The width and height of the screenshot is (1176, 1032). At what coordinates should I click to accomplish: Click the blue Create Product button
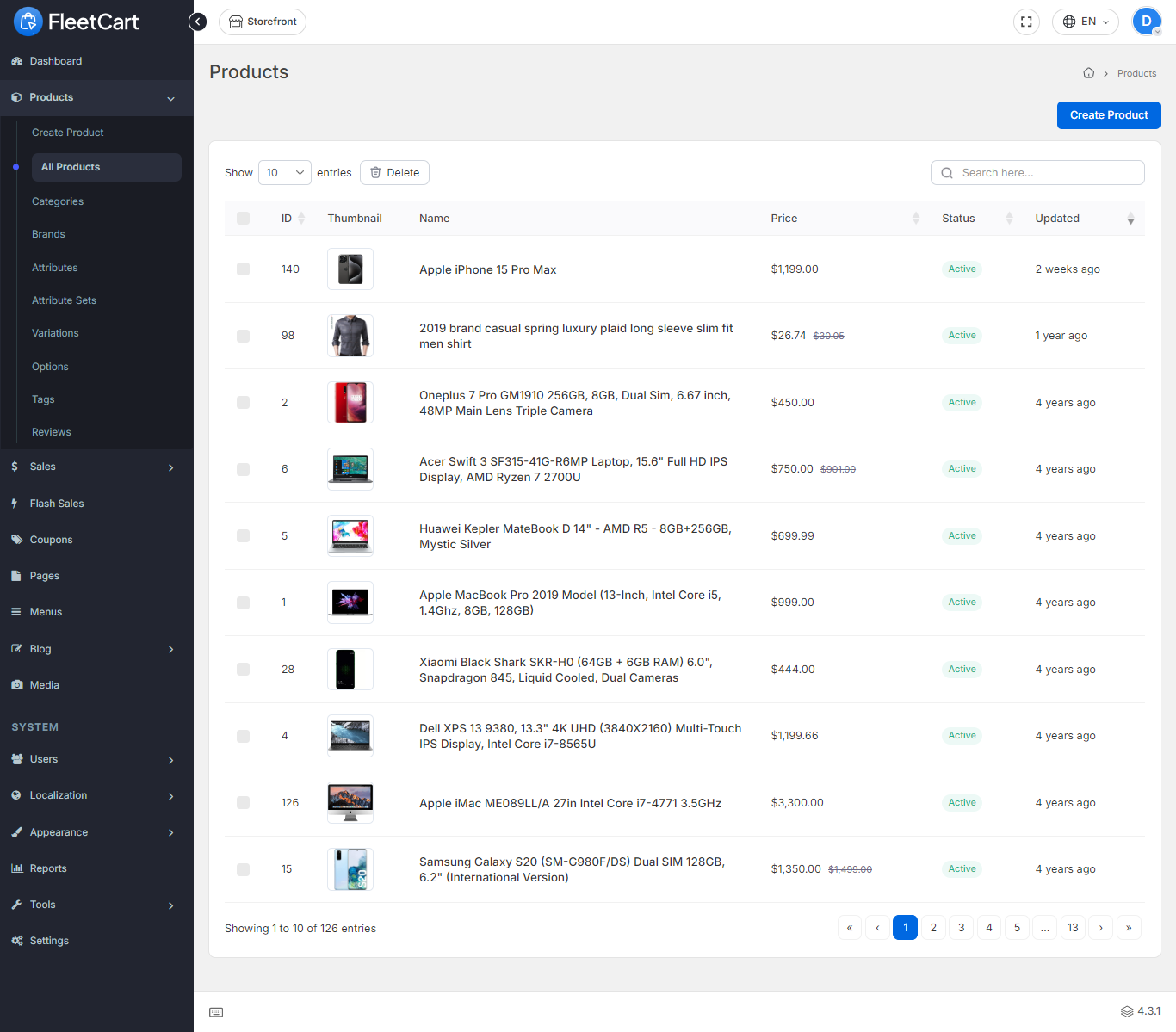[1109, 115]
